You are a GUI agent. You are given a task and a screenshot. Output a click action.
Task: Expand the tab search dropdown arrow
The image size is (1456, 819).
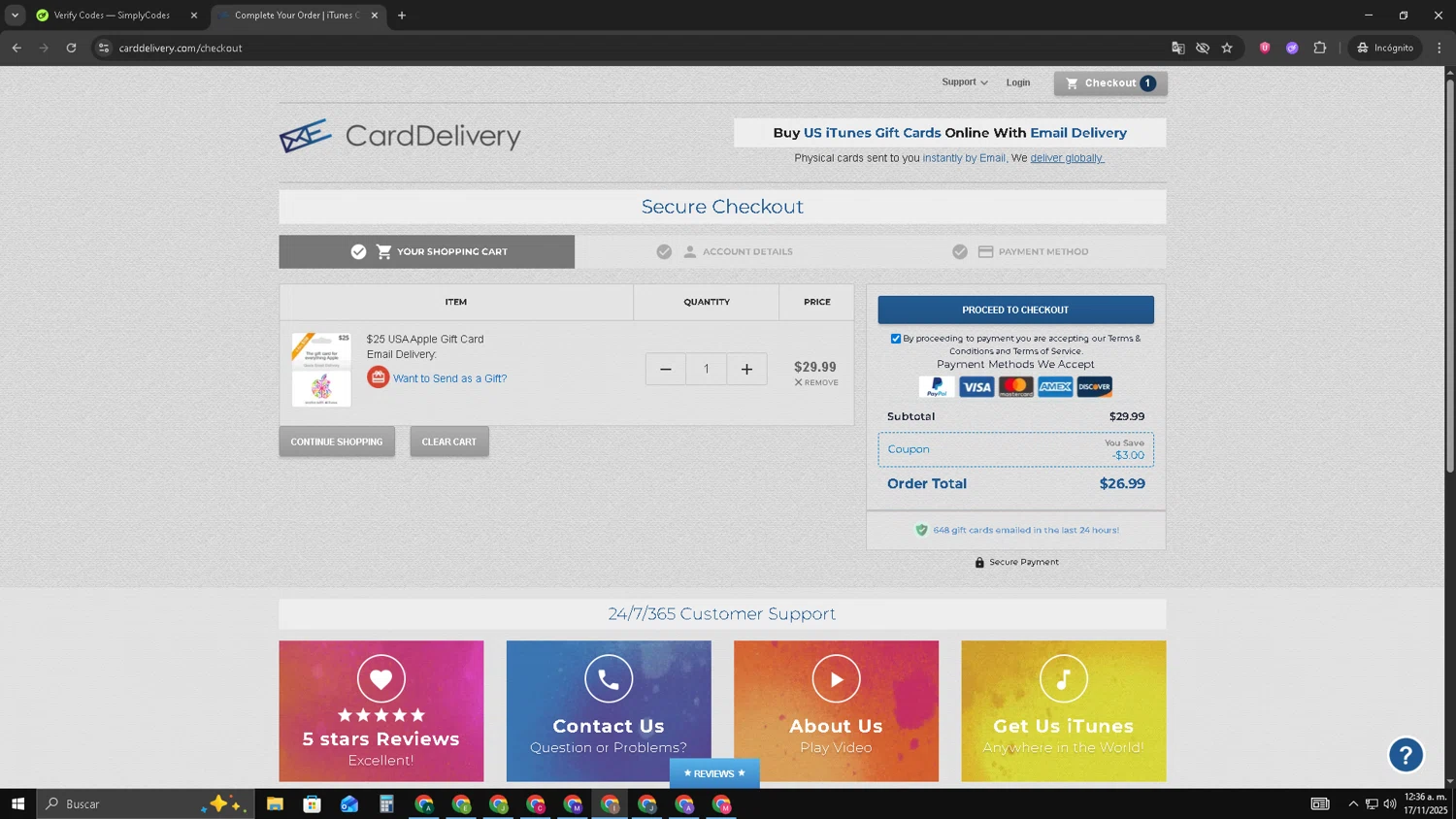pos(15,16)
